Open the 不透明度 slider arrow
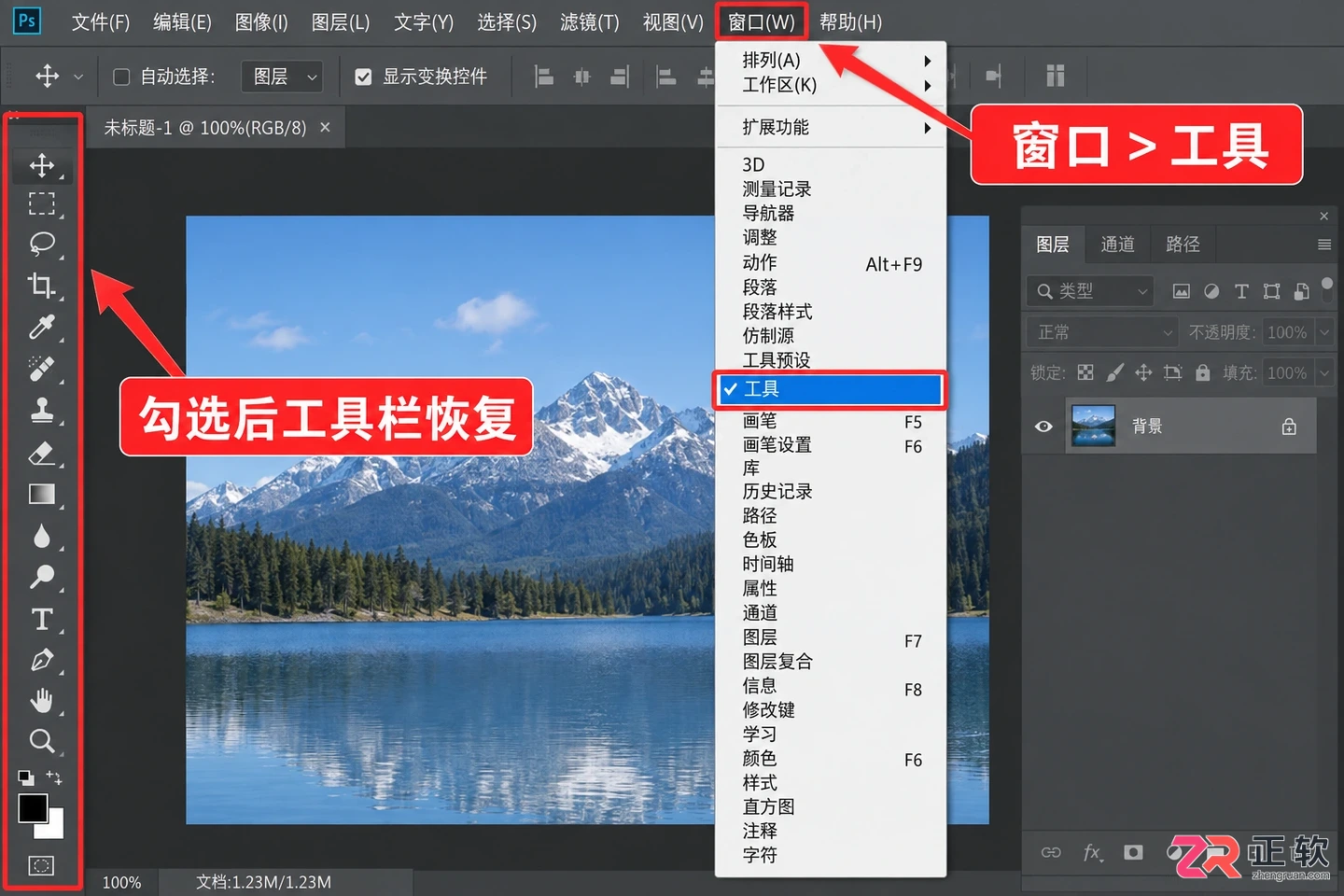This screenshot has width=1344, height=896. pyautogui.click(x=1323, y=332)
